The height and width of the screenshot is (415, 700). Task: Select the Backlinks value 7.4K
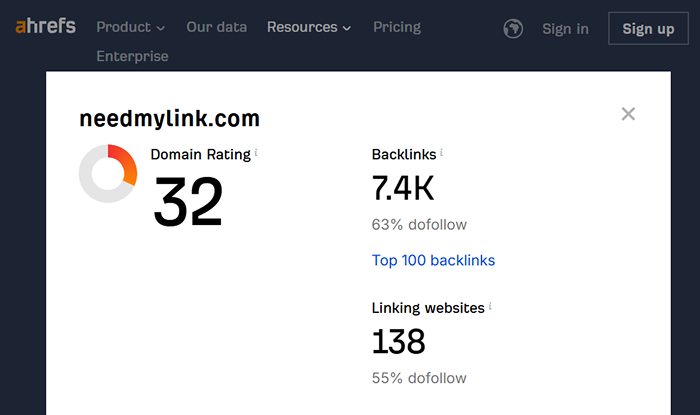tap(403, 188)
